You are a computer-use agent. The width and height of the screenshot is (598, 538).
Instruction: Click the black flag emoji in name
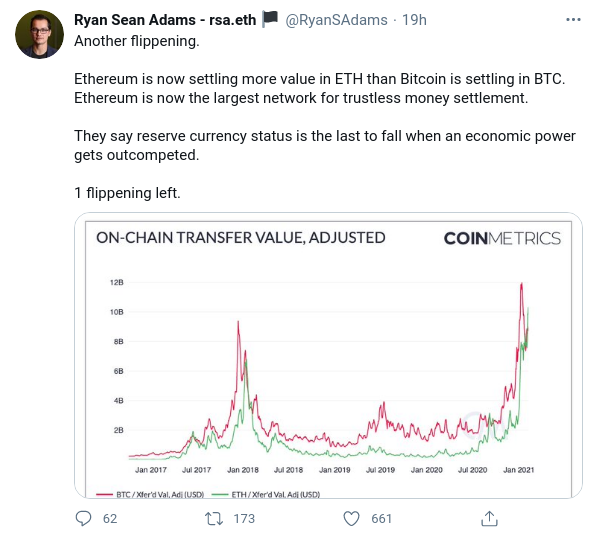(x=270, y=19)
